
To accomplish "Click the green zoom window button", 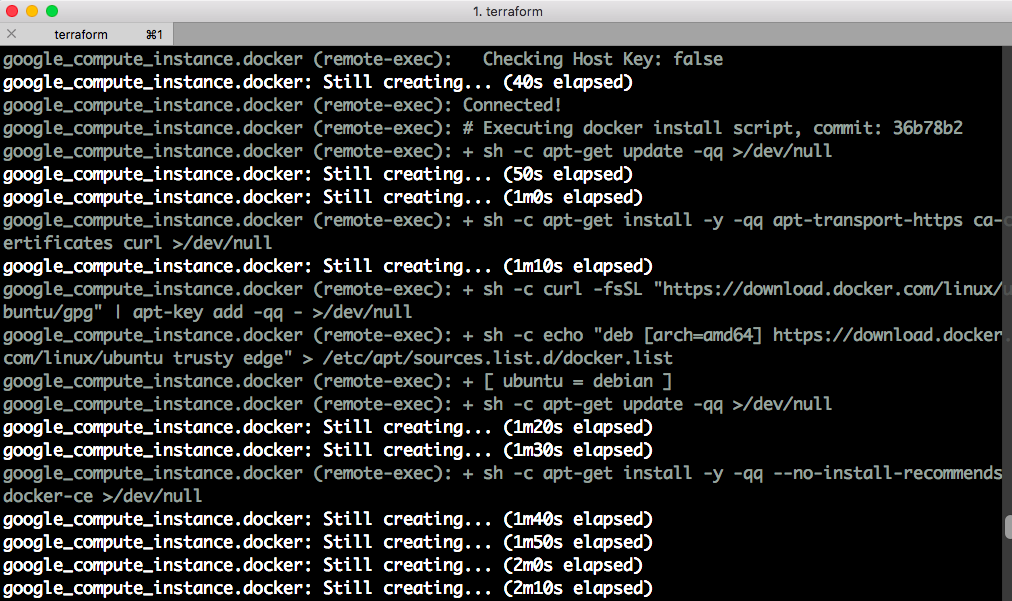I will point(52,11).
